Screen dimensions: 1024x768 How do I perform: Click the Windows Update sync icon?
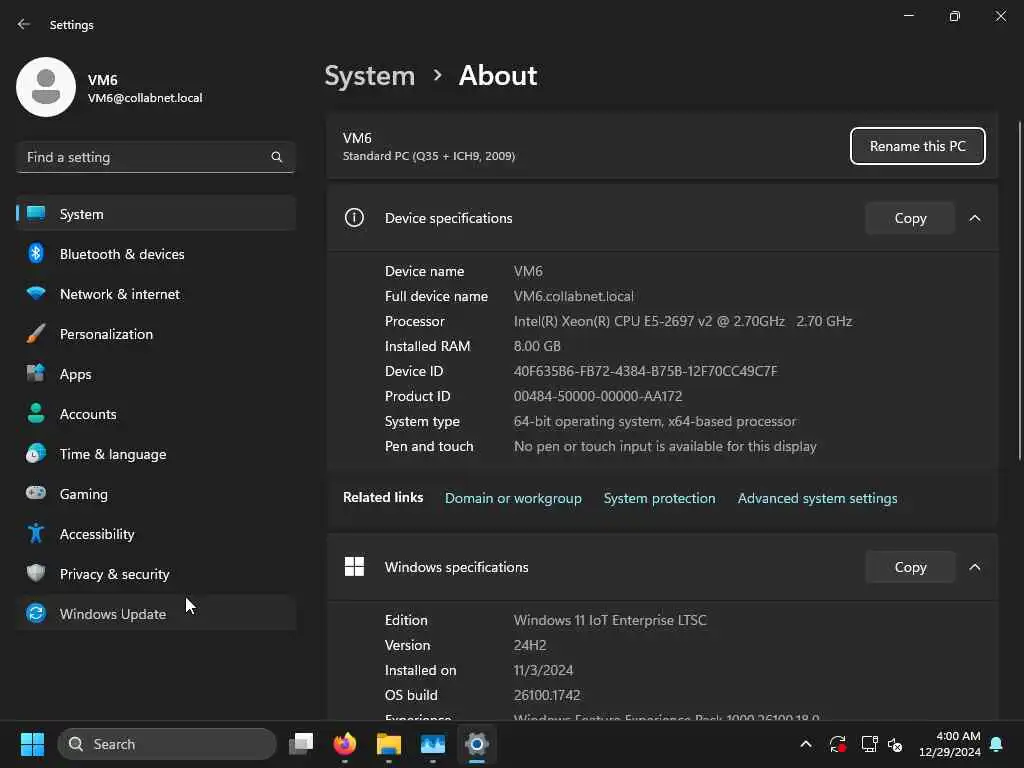[36, 613]
